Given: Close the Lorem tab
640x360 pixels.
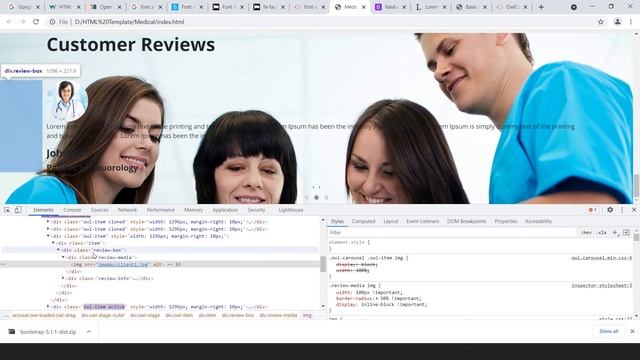Looking at the screenshot, I should click(444, 7).
